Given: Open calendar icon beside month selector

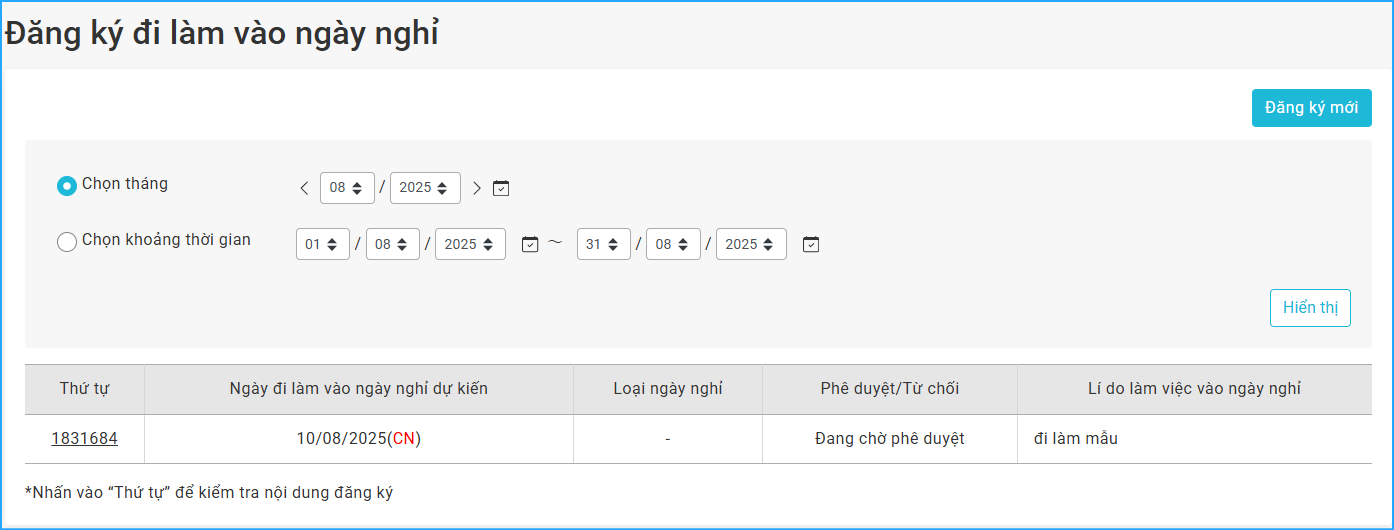Looking at the screenshot, I should coord(501,188).
